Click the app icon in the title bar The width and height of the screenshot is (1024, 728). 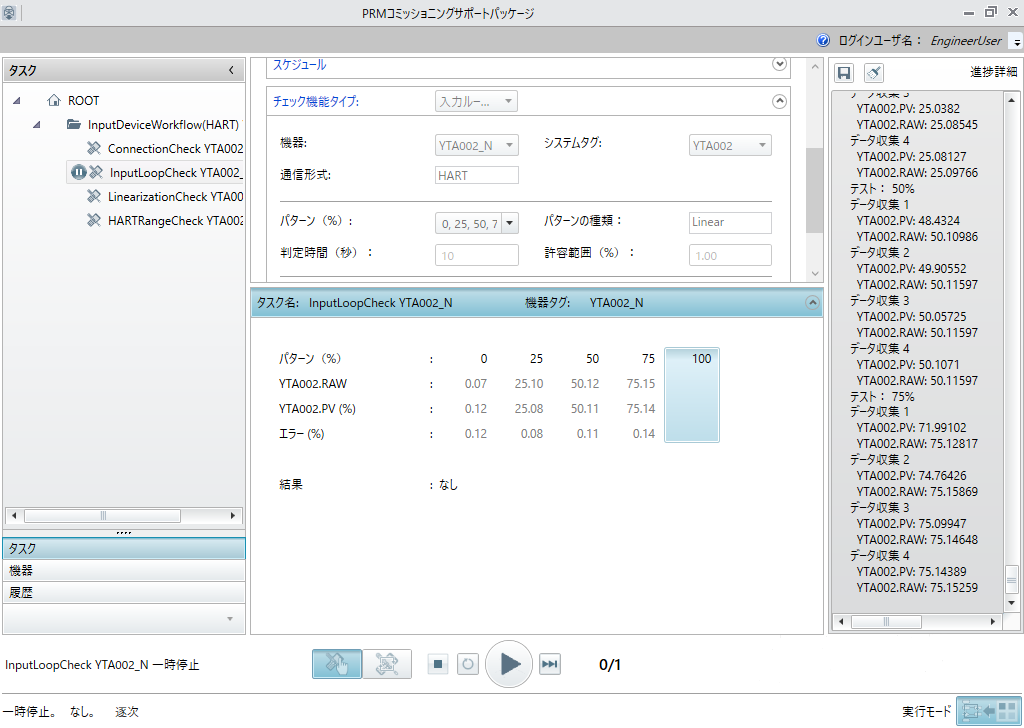[9, 12]
